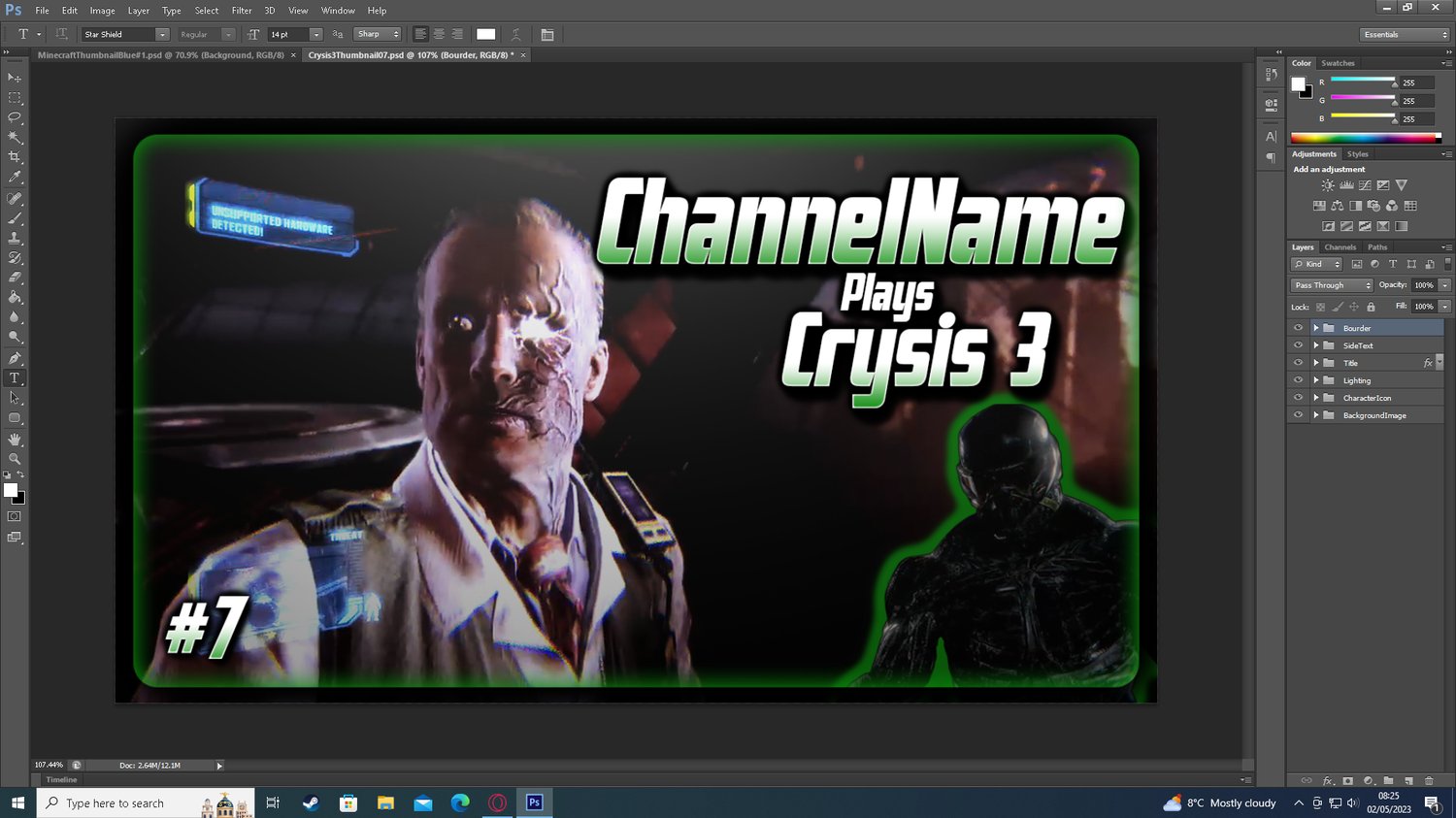
Task: Open the Pass Through blend mode dropdown
Action: [1332, 285]
